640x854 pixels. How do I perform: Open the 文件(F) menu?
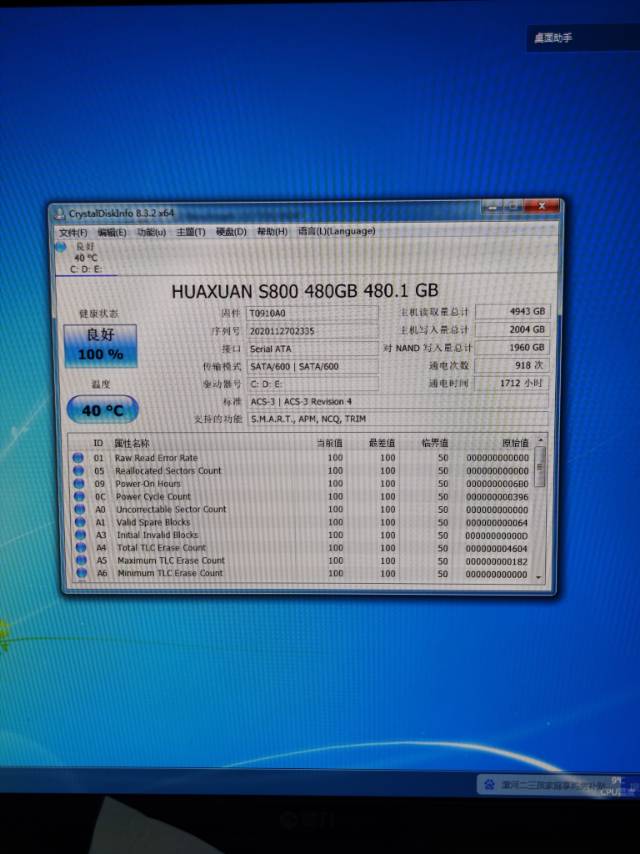74,232
